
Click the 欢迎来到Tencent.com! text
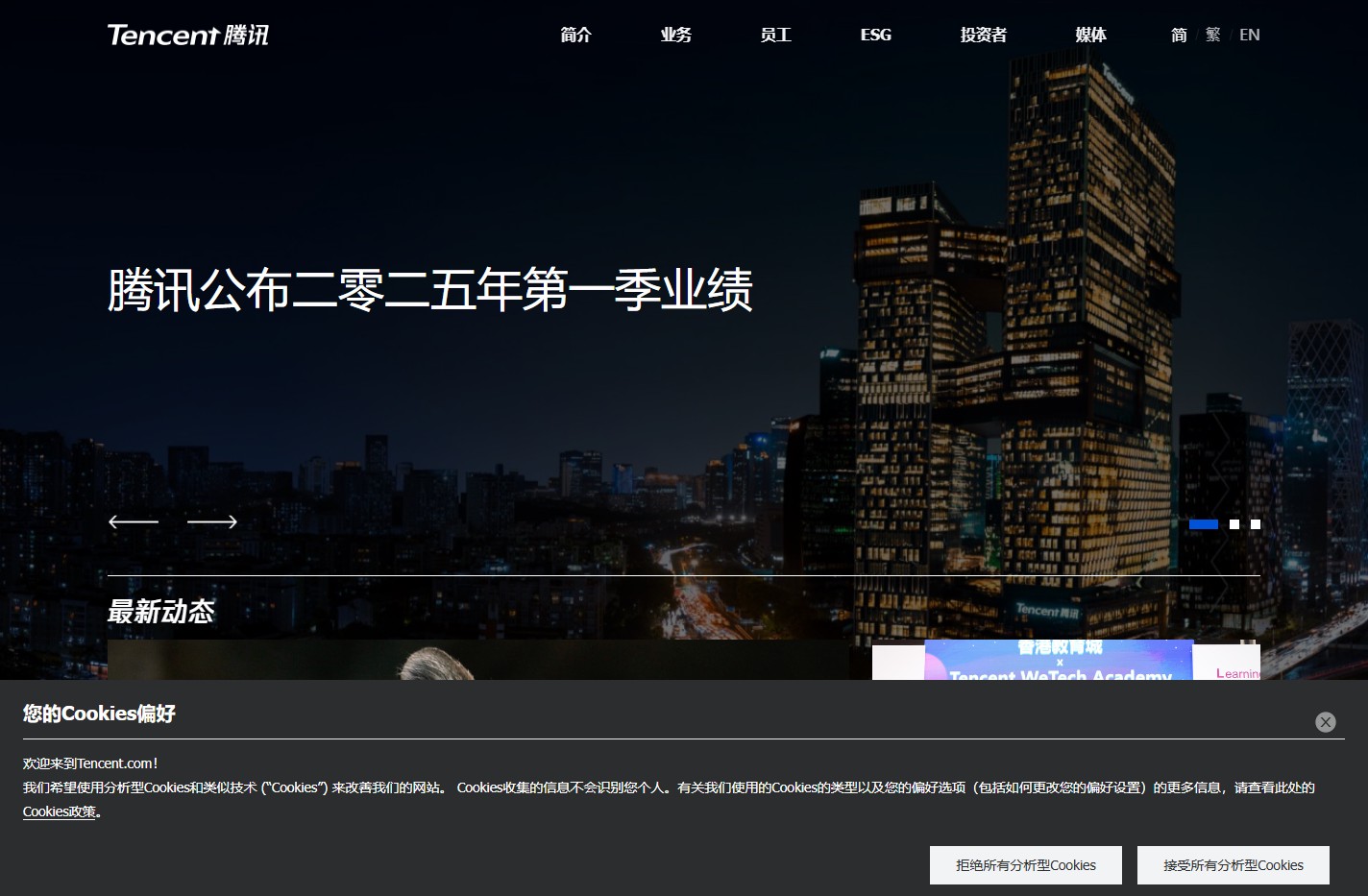click(x=90, y=763)
